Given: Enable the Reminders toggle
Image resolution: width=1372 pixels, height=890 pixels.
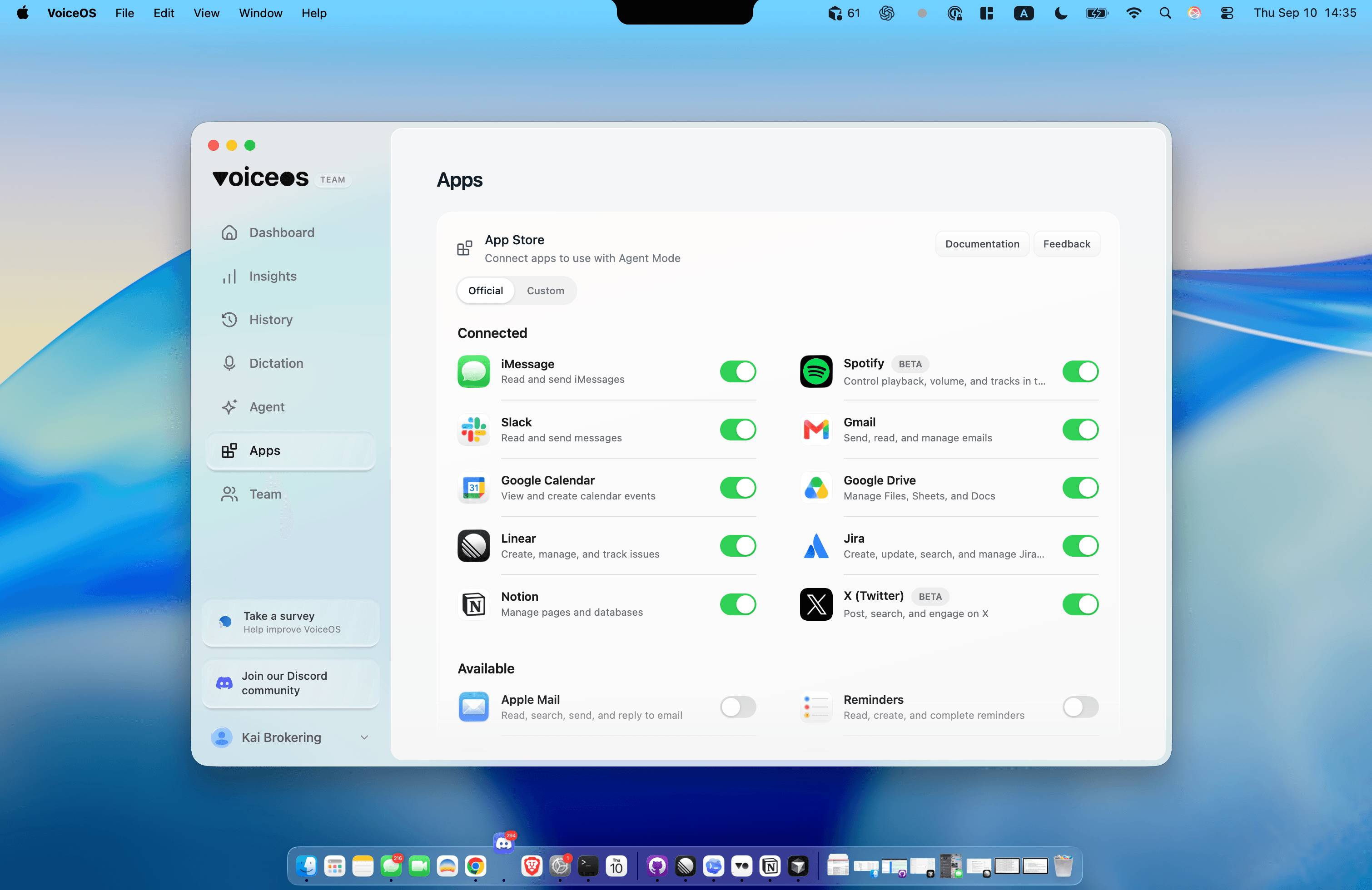Looking at the screenshot, I should tap(1080, 707).
